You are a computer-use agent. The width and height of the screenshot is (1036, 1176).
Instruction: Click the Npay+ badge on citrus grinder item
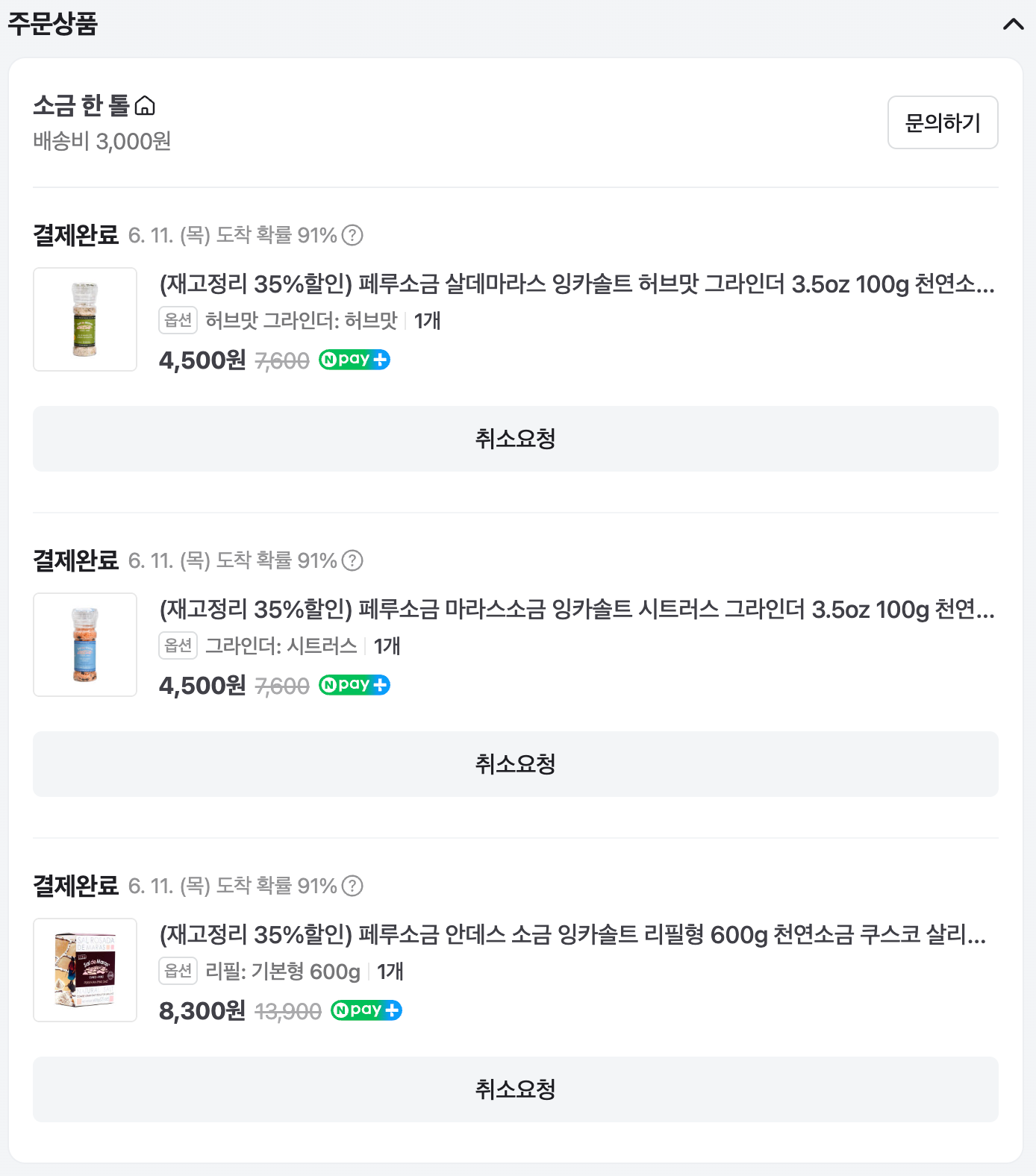tap(355, 685)
